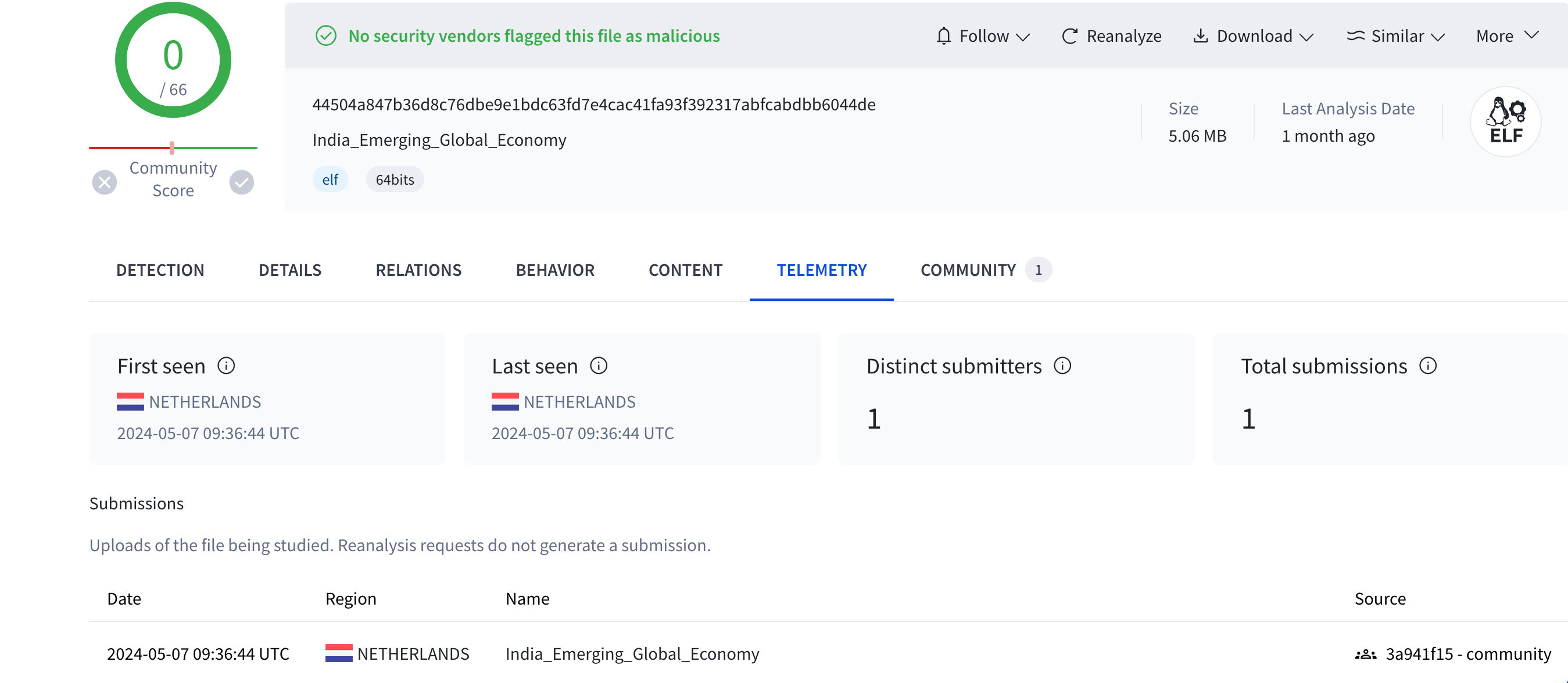Vote positive with Community Score check button
This screenshot has height=683, width=1568.
point(242,182)
